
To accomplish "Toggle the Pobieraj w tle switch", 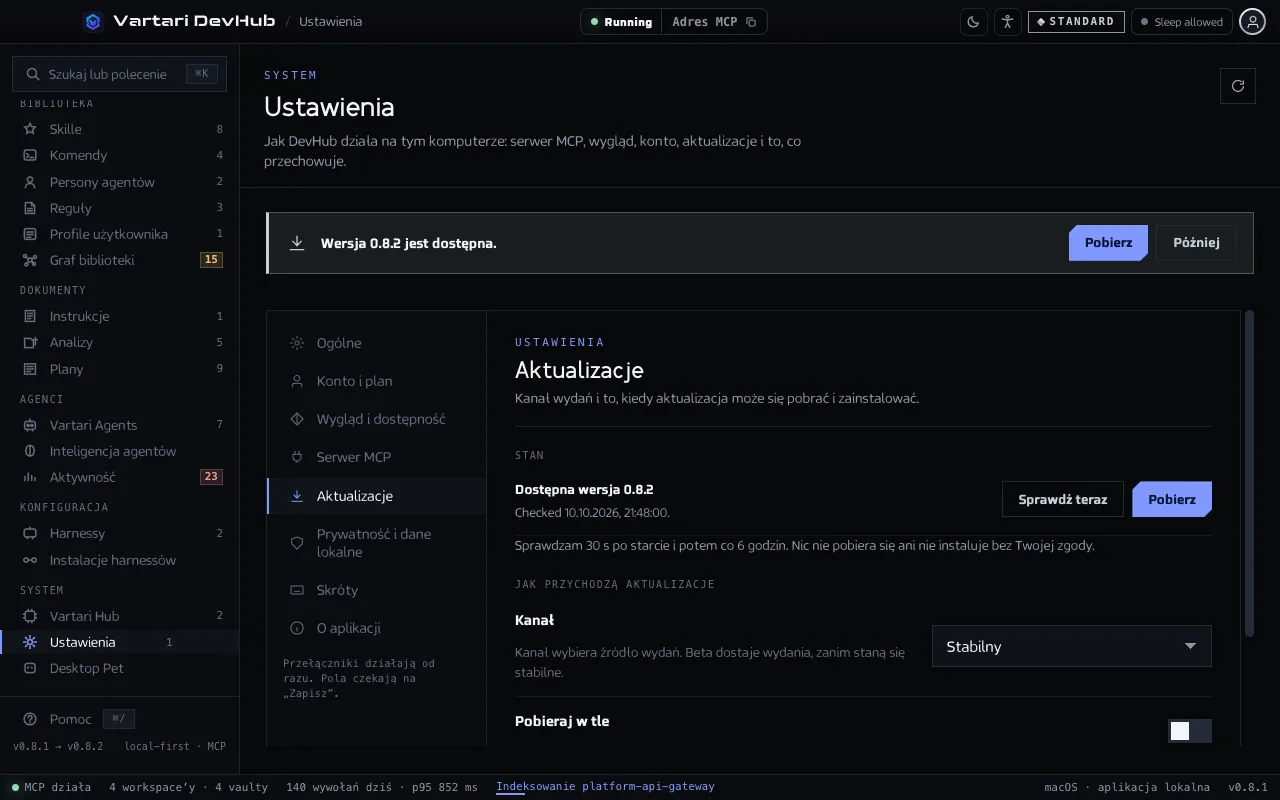I will 1190,731.
